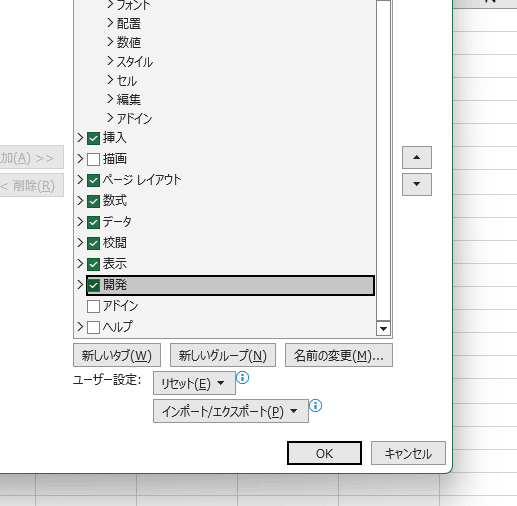Confirm with the OK button

pyautogui.click(x=324, y=453)
